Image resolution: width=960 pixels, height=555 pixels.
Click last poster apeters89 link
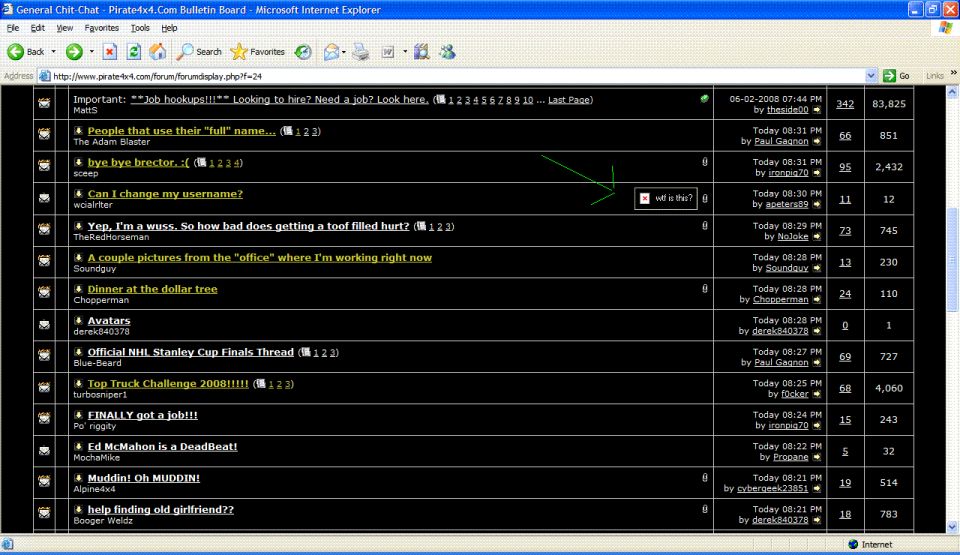[787, 204]
